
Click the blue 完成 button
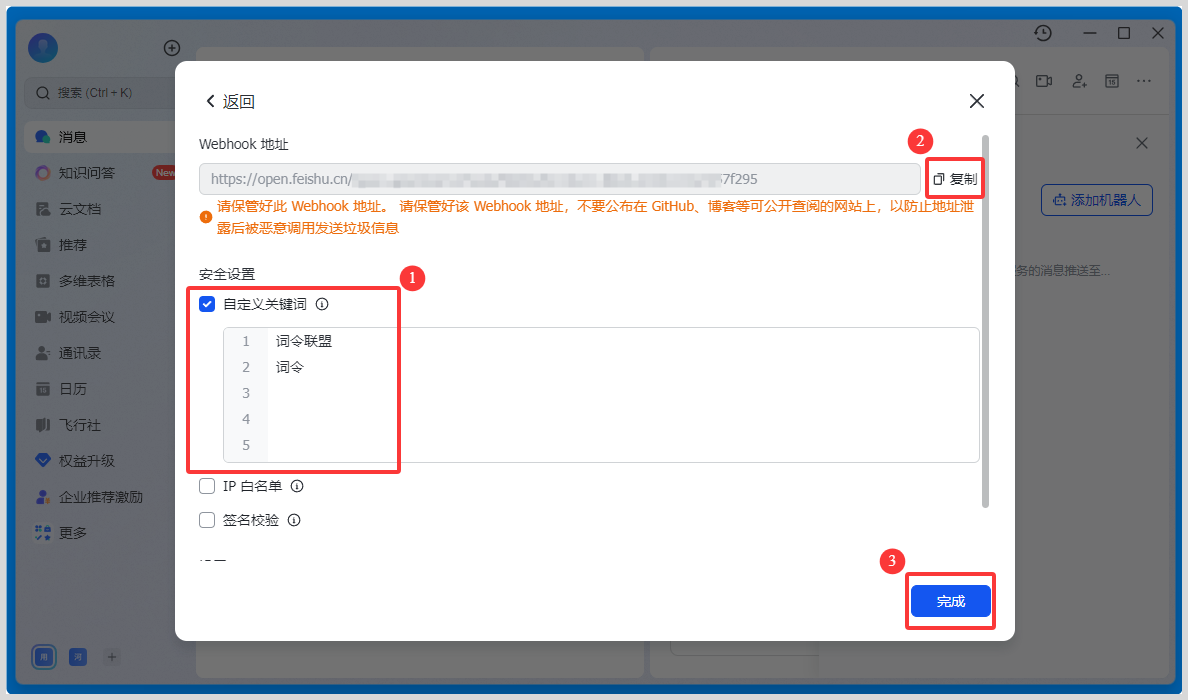(950, 601)
